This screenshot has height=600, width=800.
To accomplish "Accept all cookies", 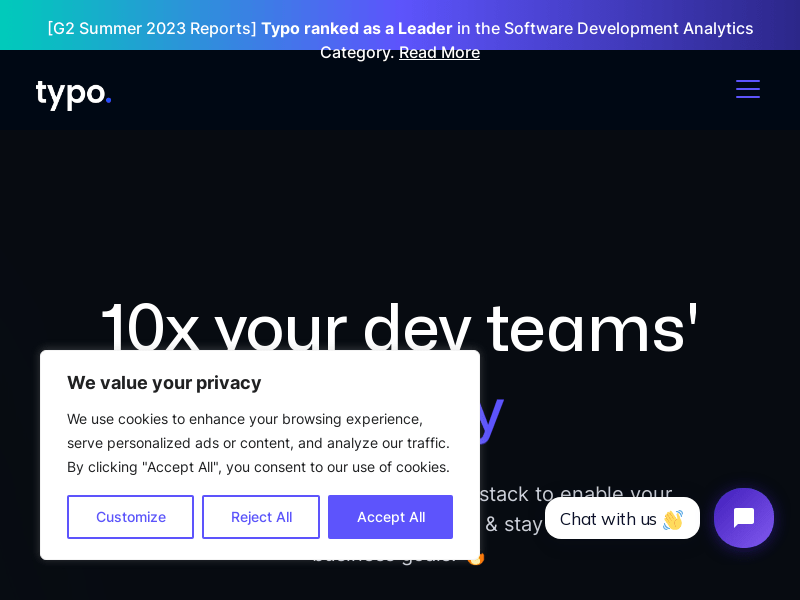I will (x=390, y=517).
